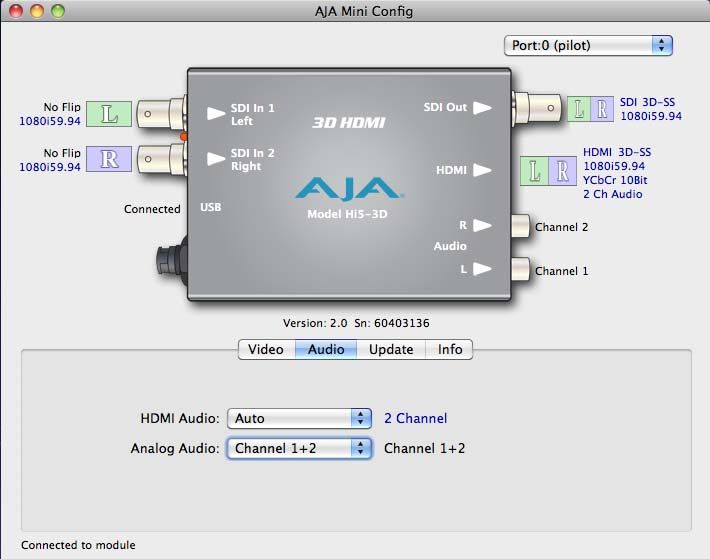
Task: Go to the Info tab
Action: (x=450, y=349)
